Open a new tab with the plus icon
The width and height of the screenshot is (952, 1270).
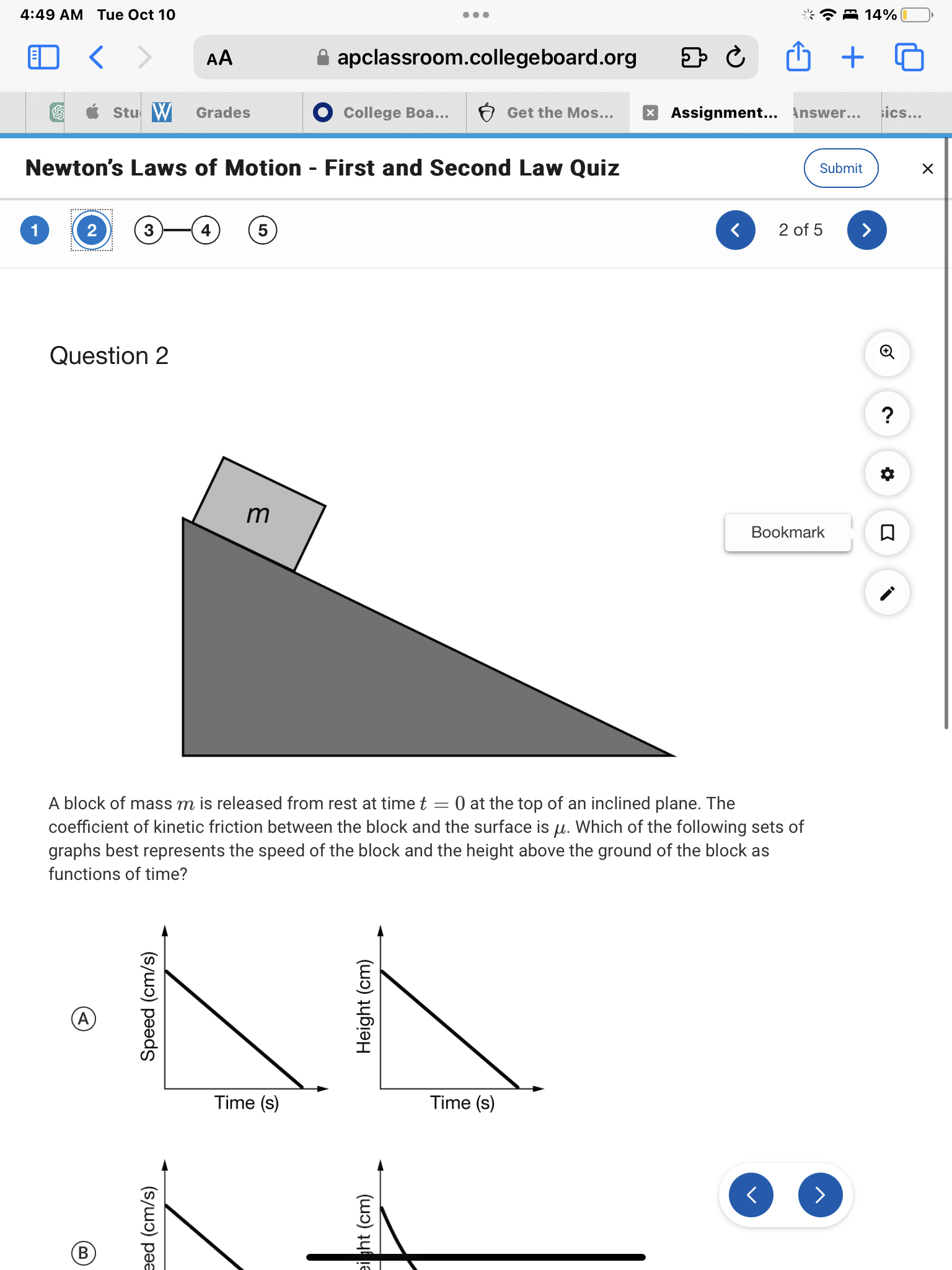pos(853,57)
